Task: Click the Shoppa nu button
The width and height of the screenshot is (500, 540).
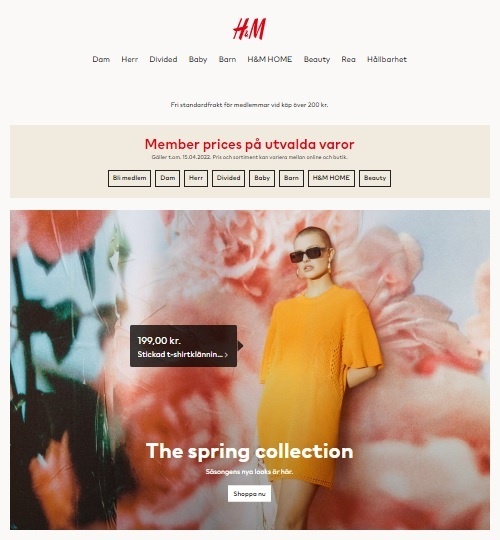Action: click(249, 494)
